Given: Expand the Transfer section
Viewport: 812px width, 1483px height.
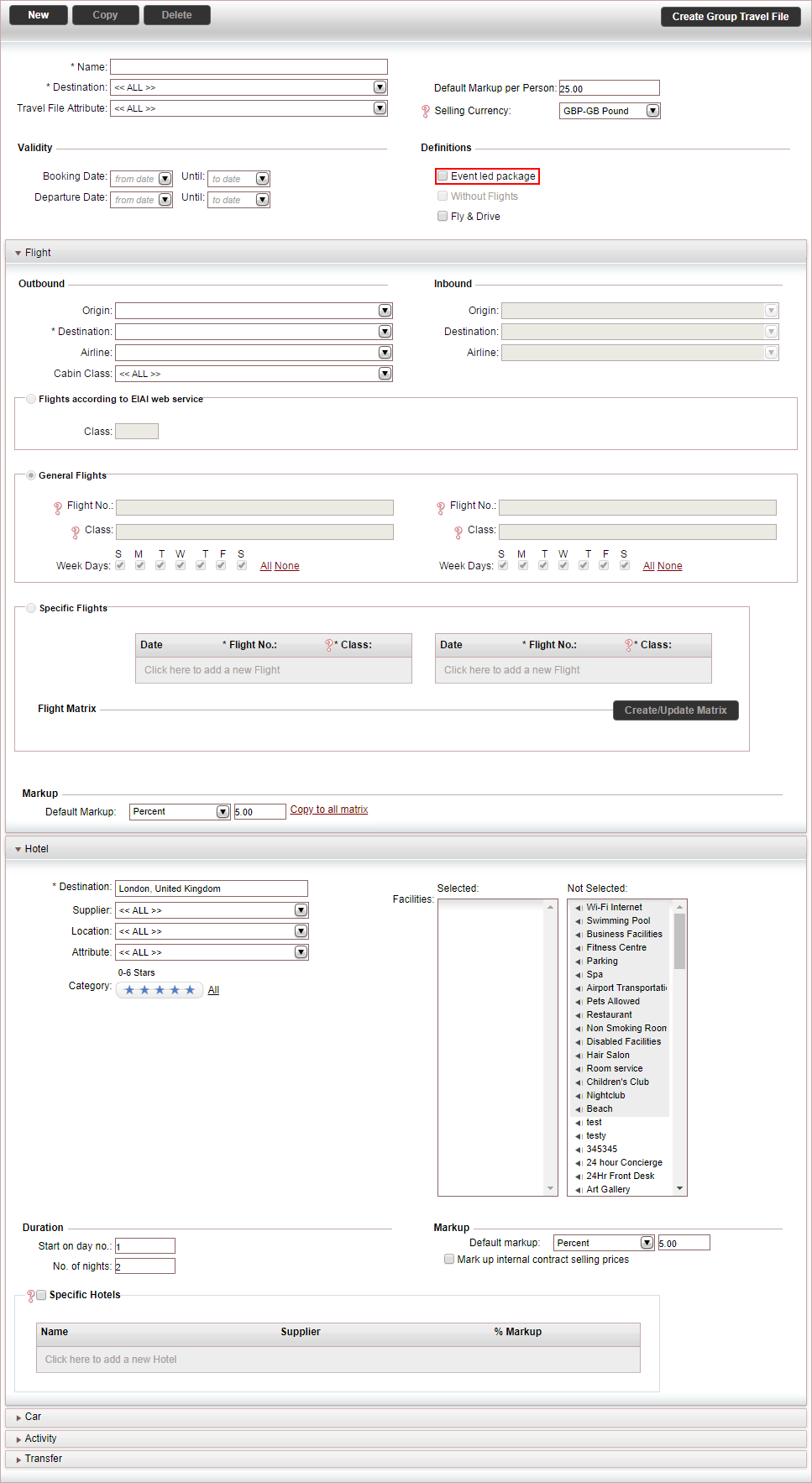Looking at the screenshot, I should click(x=18, y=1459).
